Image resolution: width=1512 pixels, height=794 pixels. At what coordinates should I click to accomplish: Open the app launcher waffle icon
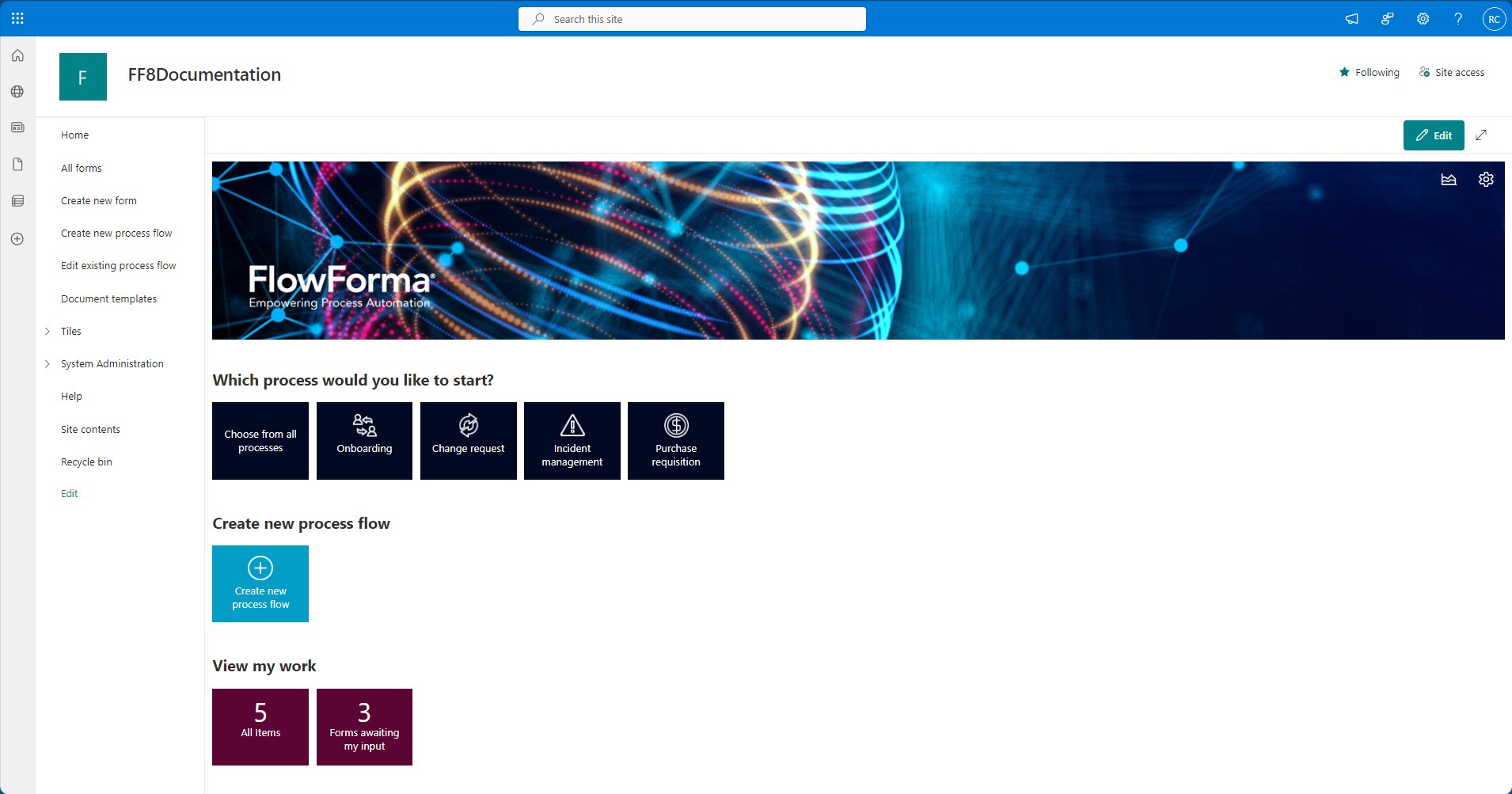[17, 18]
